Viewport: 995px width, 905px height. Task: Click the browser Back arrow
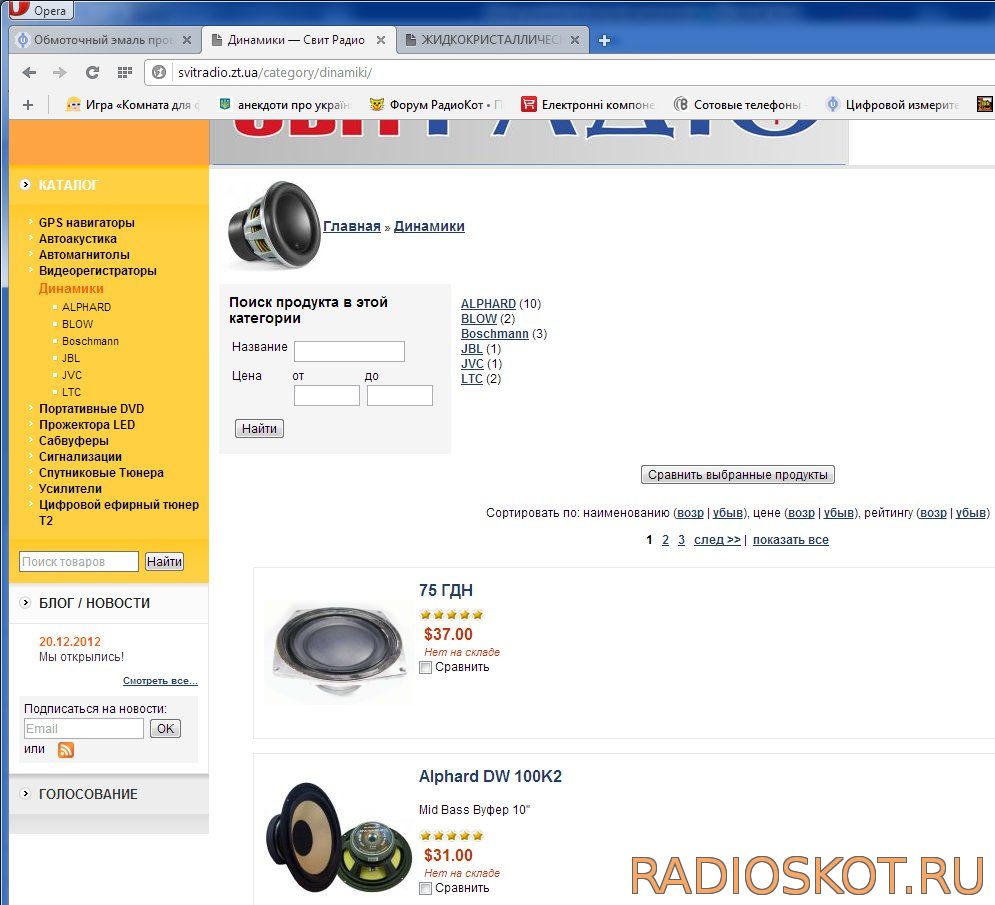29,72
